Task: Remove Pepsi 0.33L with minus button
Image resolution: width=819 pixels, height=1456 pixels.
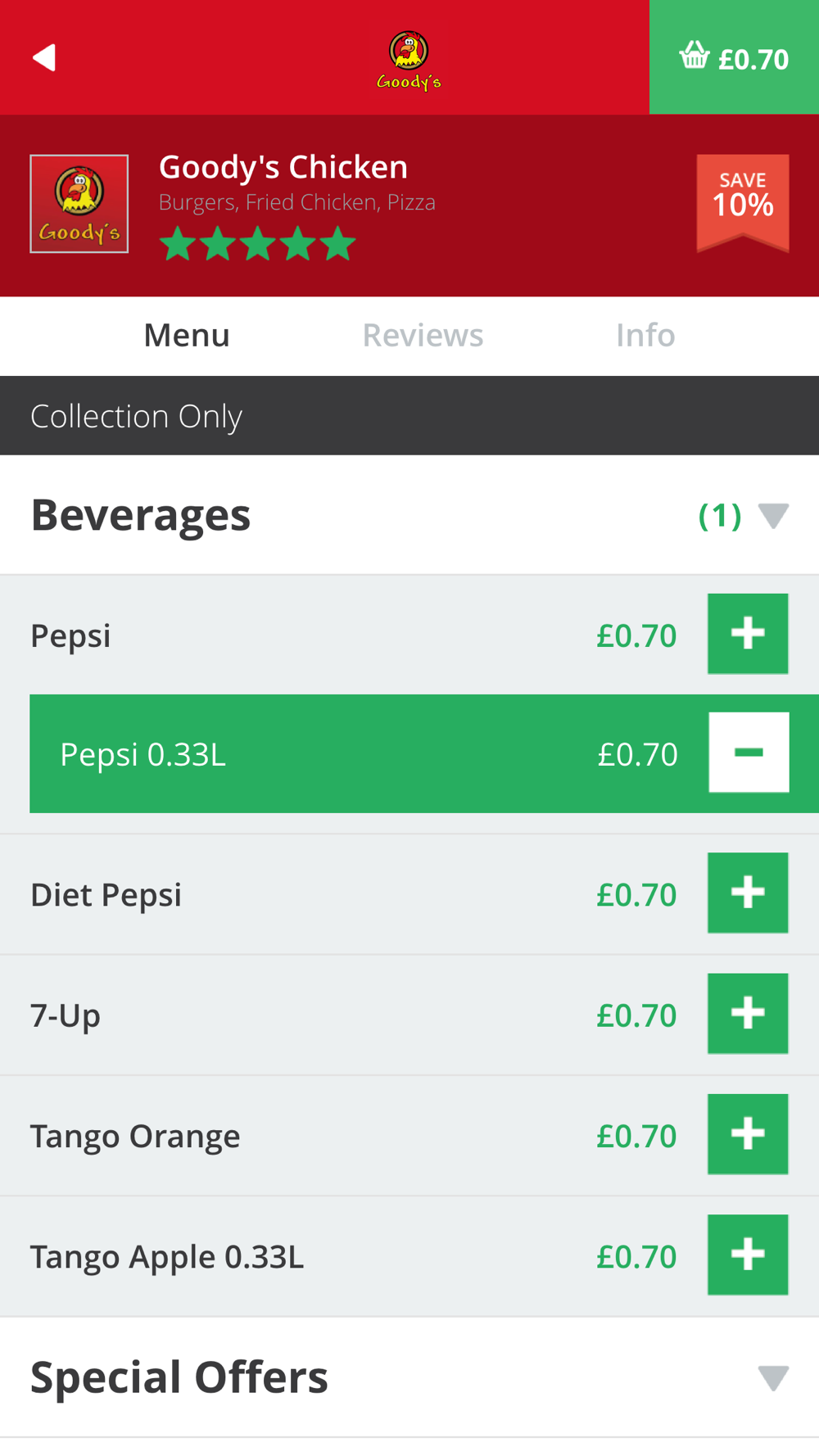Action: pyautogui.click(x=749, y=753)
